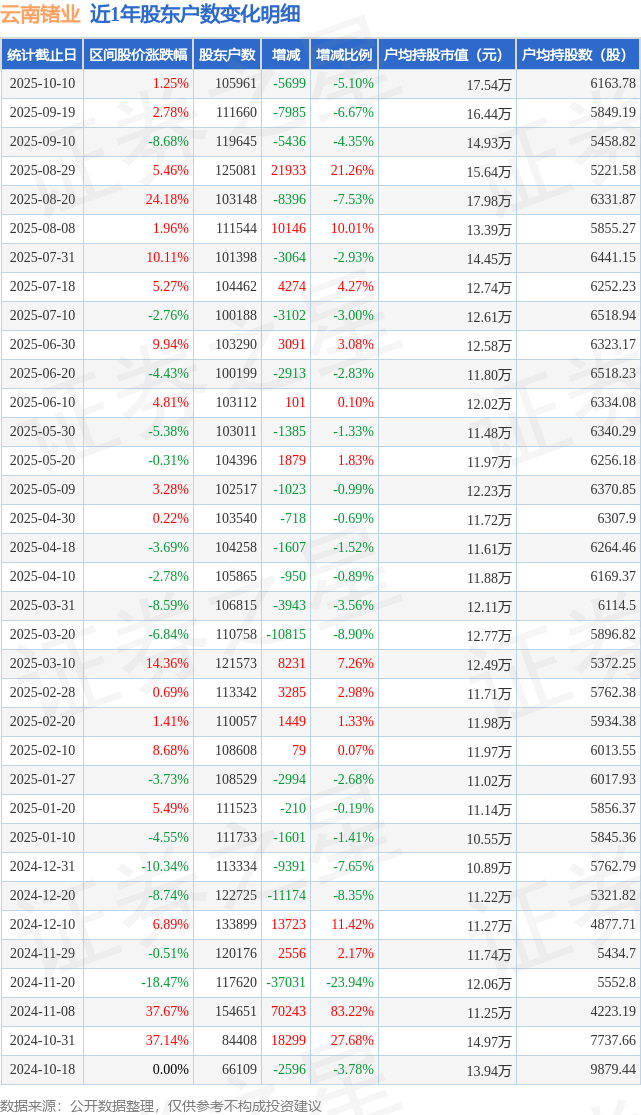641x1115 pixels.
Task: Select the 2025-10-10 date cell
Action: (42, 84)
